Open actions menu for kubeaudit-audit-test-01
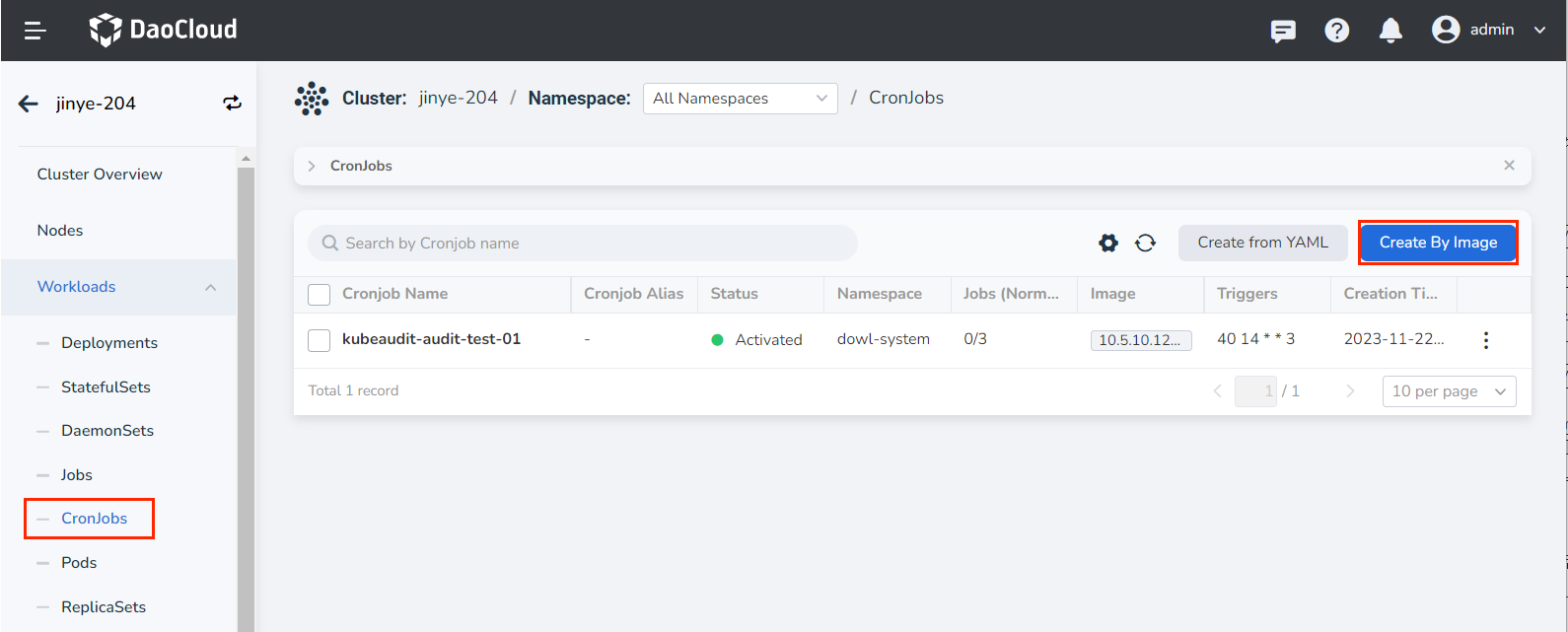This screenshot has width=1568, height=632. (x=1485, y=340)
